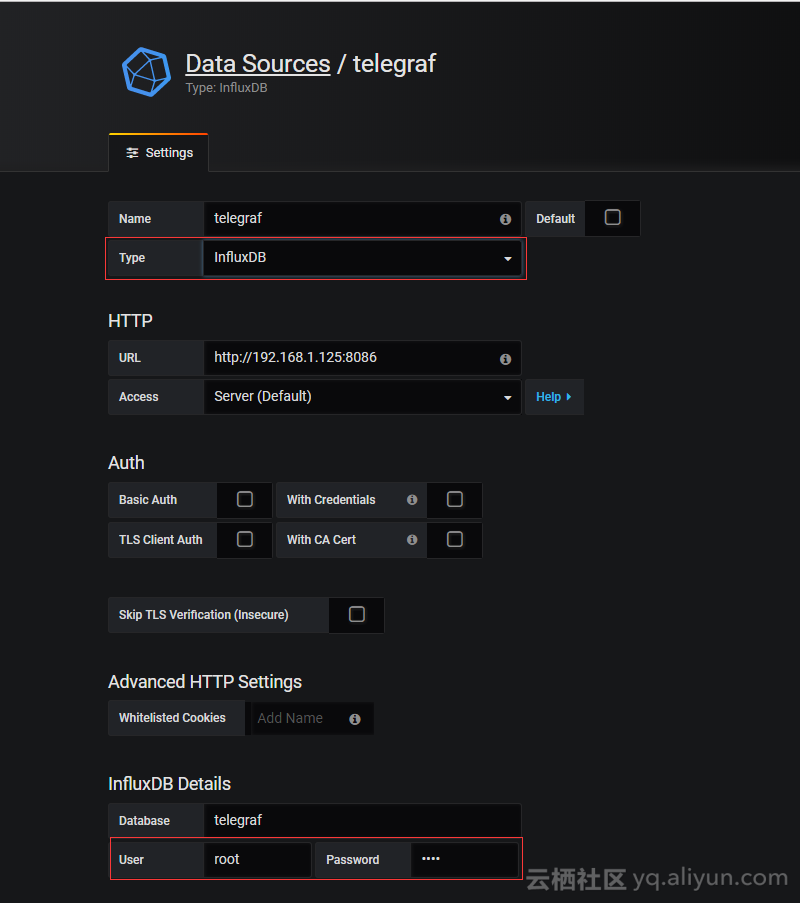Click the 'HTTP' section heading

(x=130, y=321)
